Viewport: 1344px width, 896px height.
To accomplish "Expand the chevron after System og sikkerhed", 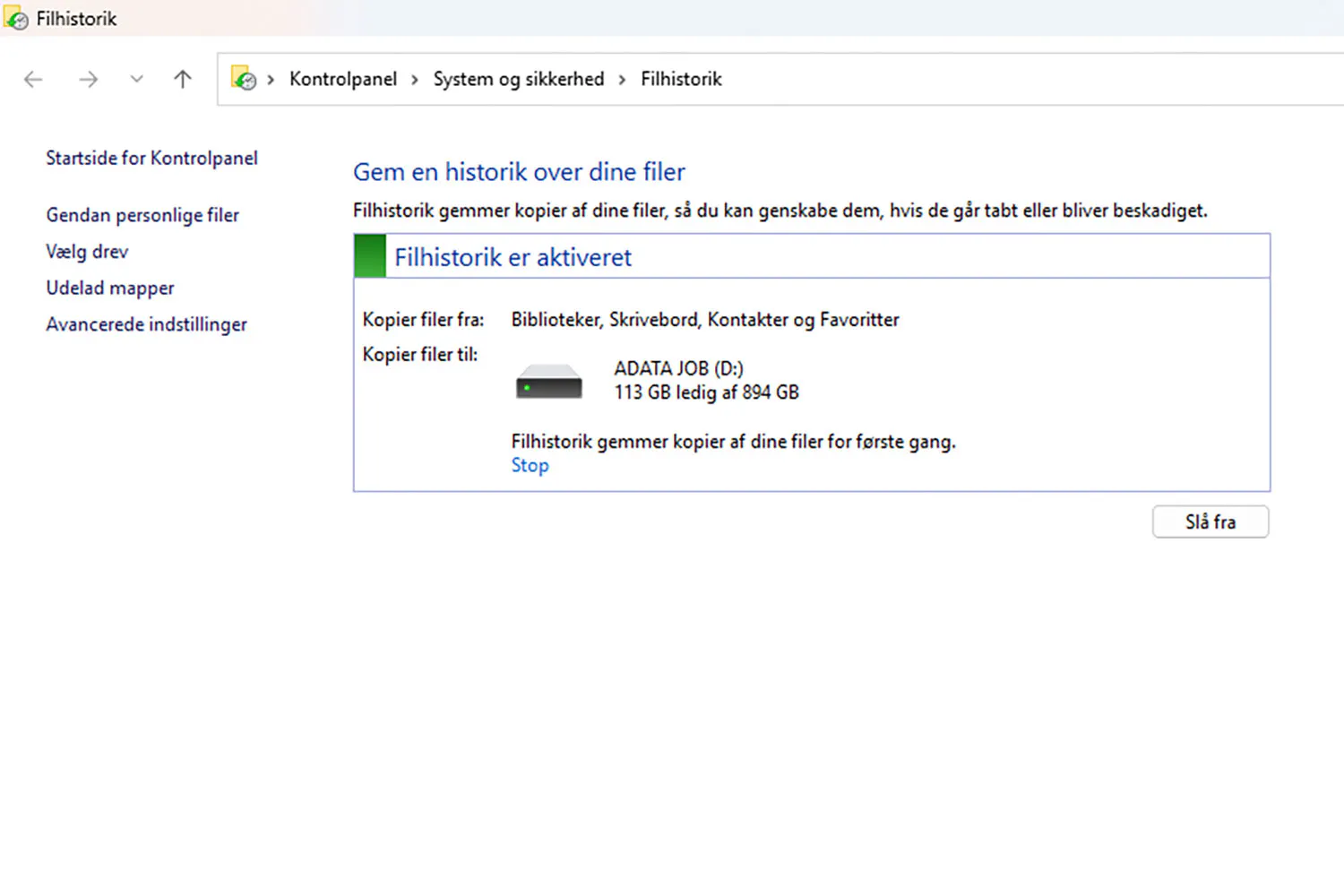I will [622, 80].
